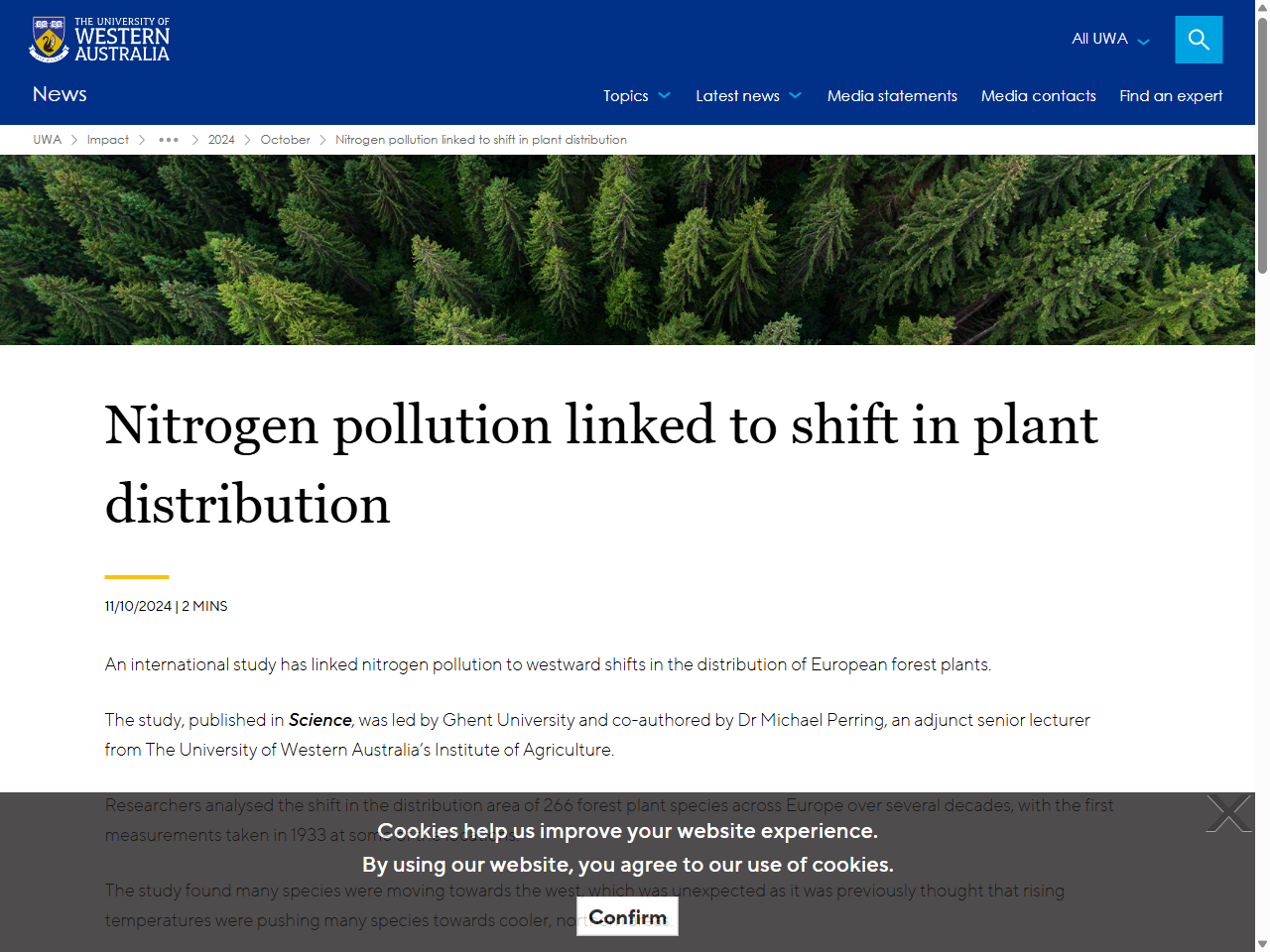
Task: Open the Find an expert page
Action: (x=1171, y=96)
